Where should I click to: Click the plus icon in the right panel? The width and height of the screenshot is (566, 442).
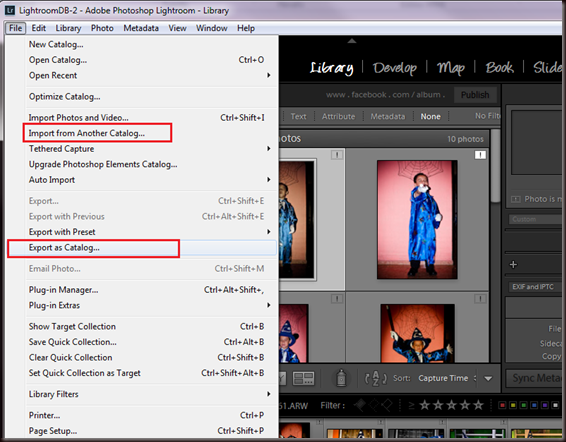coord(513,265)
